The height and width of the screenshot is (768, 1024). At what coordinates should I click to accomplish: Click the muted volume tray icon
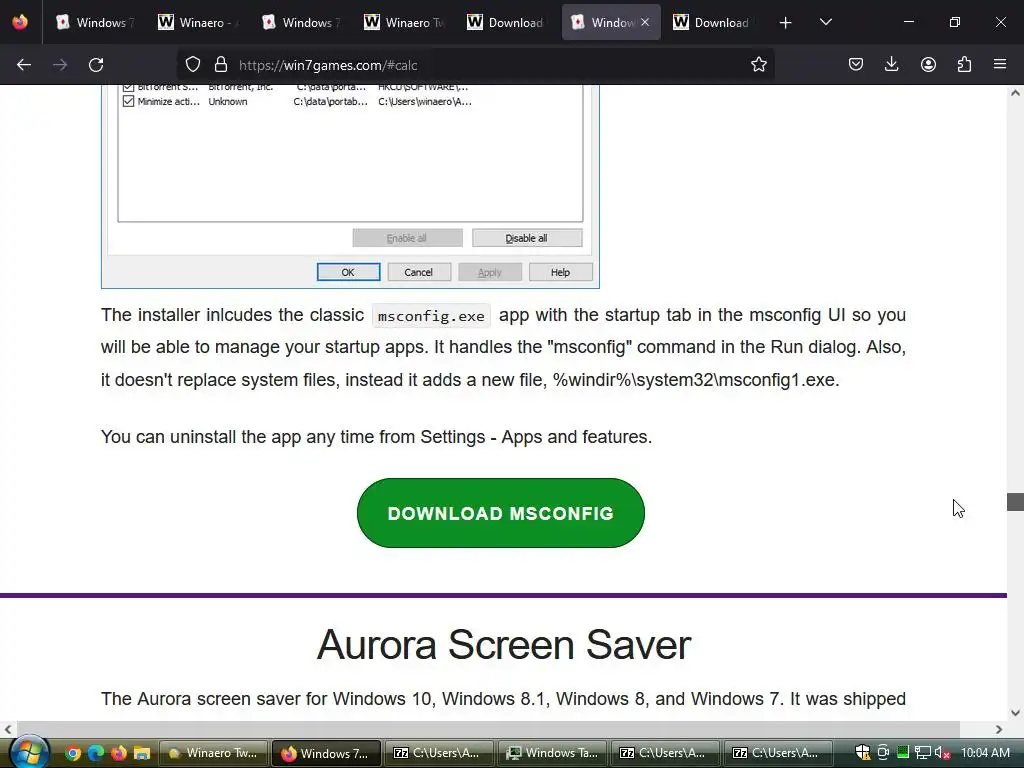(942, 752)
